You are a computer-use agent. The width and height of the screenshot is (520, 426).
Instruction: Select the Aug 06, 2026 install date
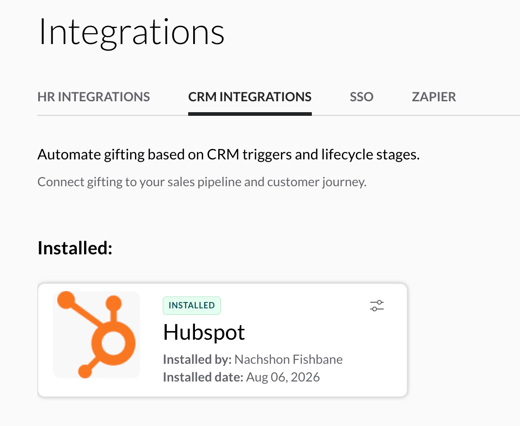coord(283,377)
